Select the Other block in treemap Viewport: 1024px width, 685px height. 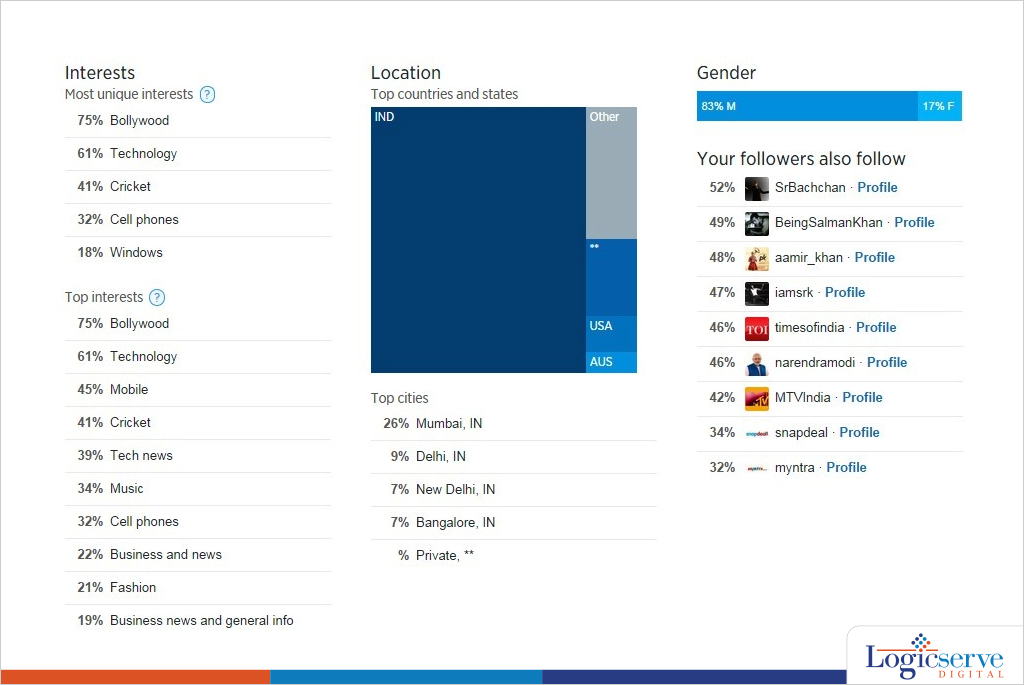coord(611,172)
